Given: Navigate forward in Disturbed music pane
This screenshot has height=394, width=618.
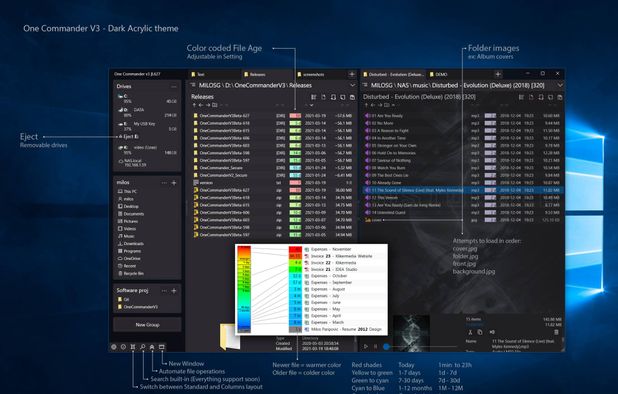Looking at the screenshot, I should tap(380, 105).
